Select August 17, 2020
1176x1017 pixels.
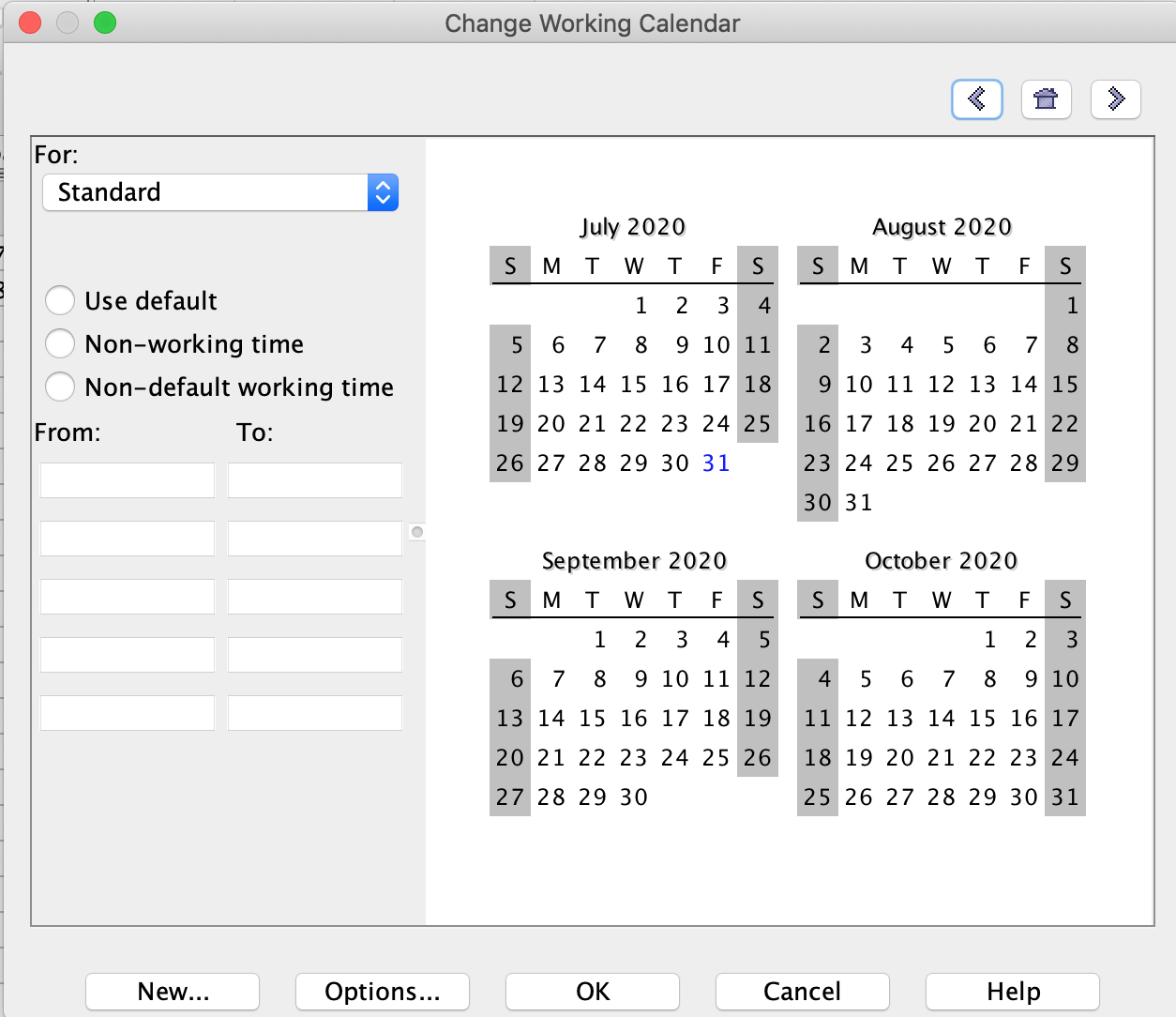coord(859,423)
